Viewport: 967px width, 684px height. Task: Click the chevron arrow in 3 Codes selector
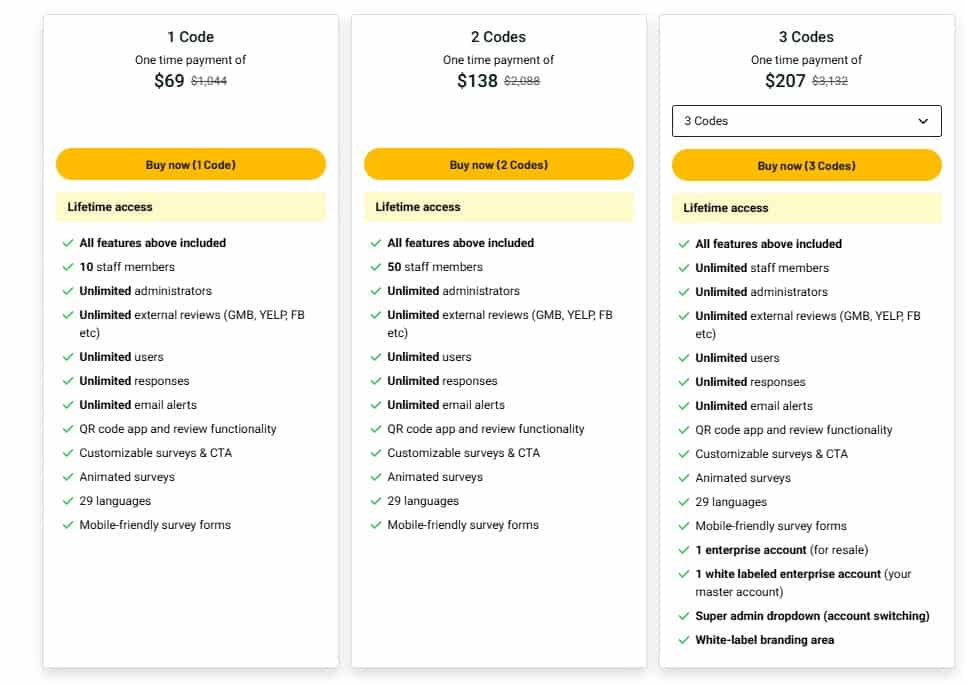(923, 121)
